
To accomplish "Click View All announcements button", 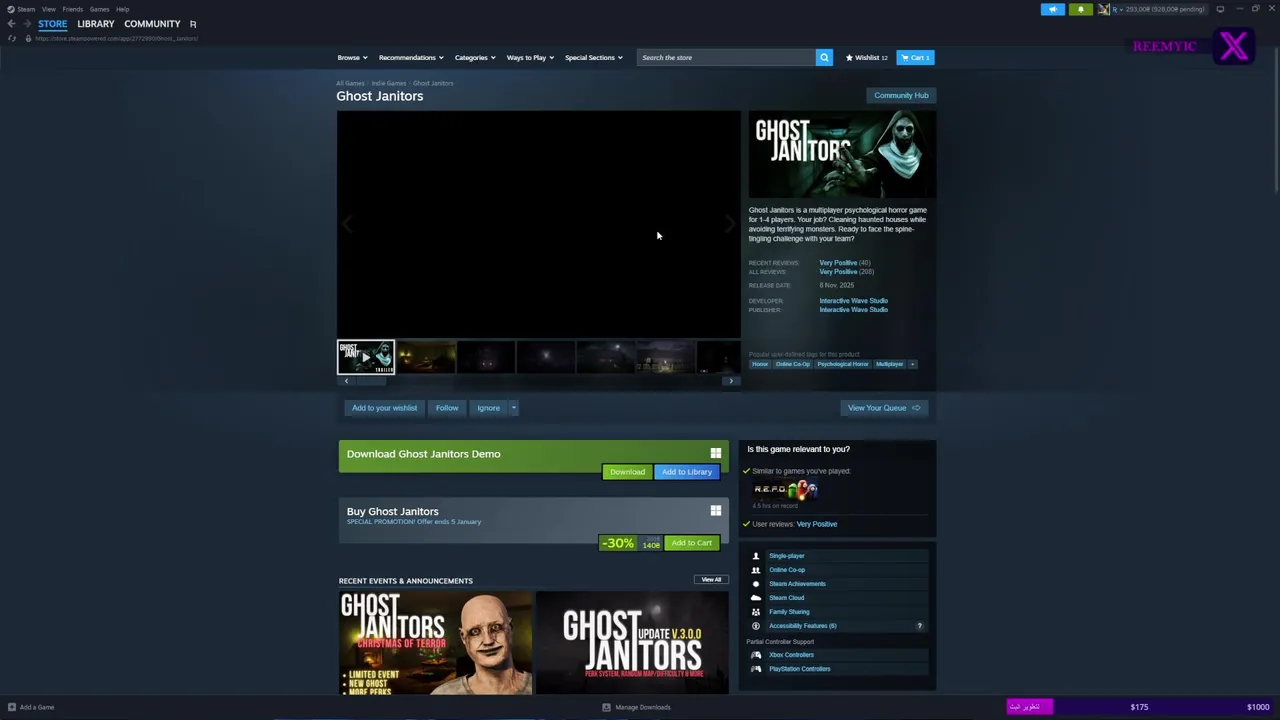I will click(x=711, y=580).
